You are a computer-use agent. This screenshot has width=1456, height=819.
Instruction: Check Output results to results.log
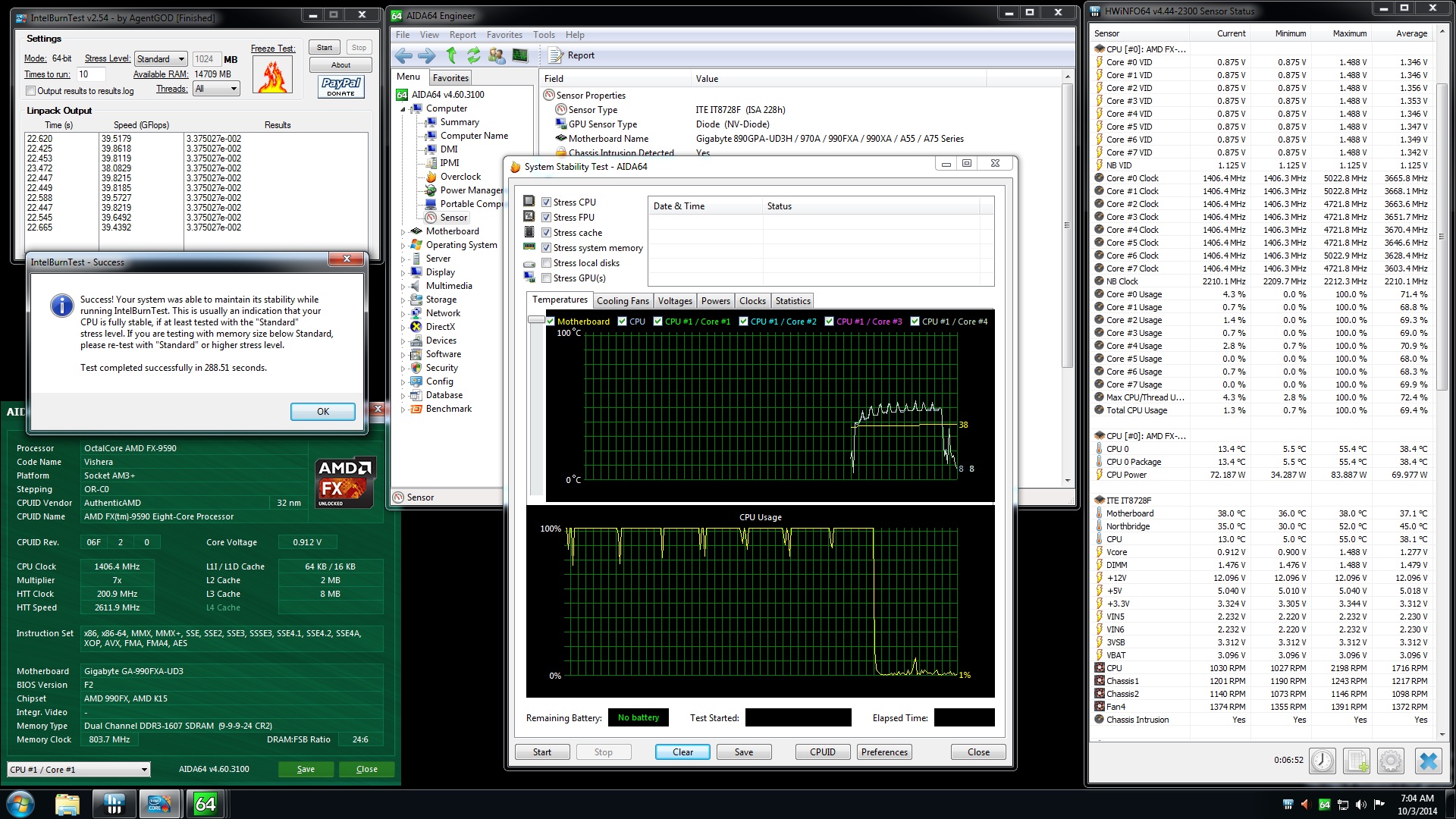[x=31, y=91]
